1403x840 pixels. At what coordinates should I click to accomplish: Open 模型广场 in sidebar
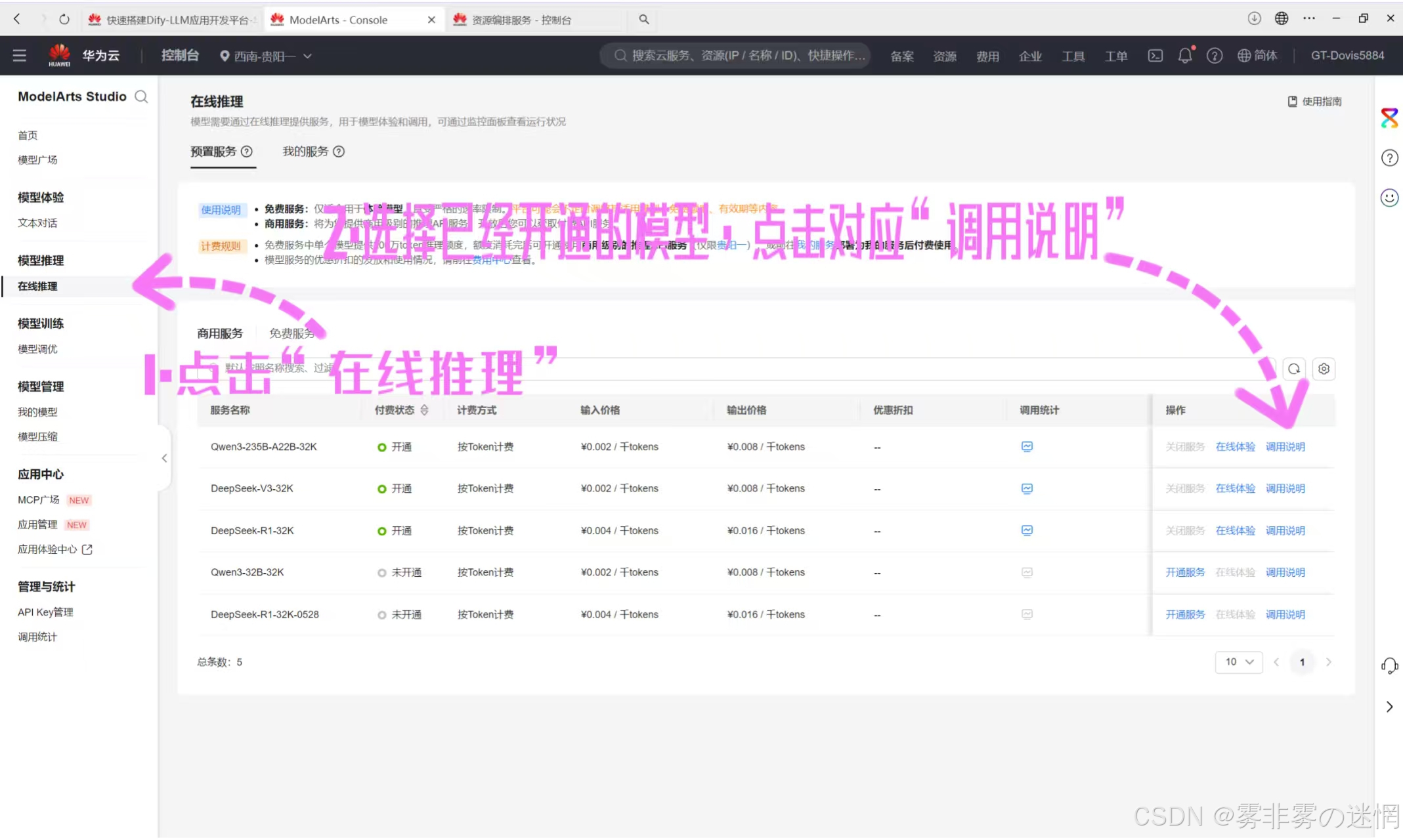coord(37,160)
